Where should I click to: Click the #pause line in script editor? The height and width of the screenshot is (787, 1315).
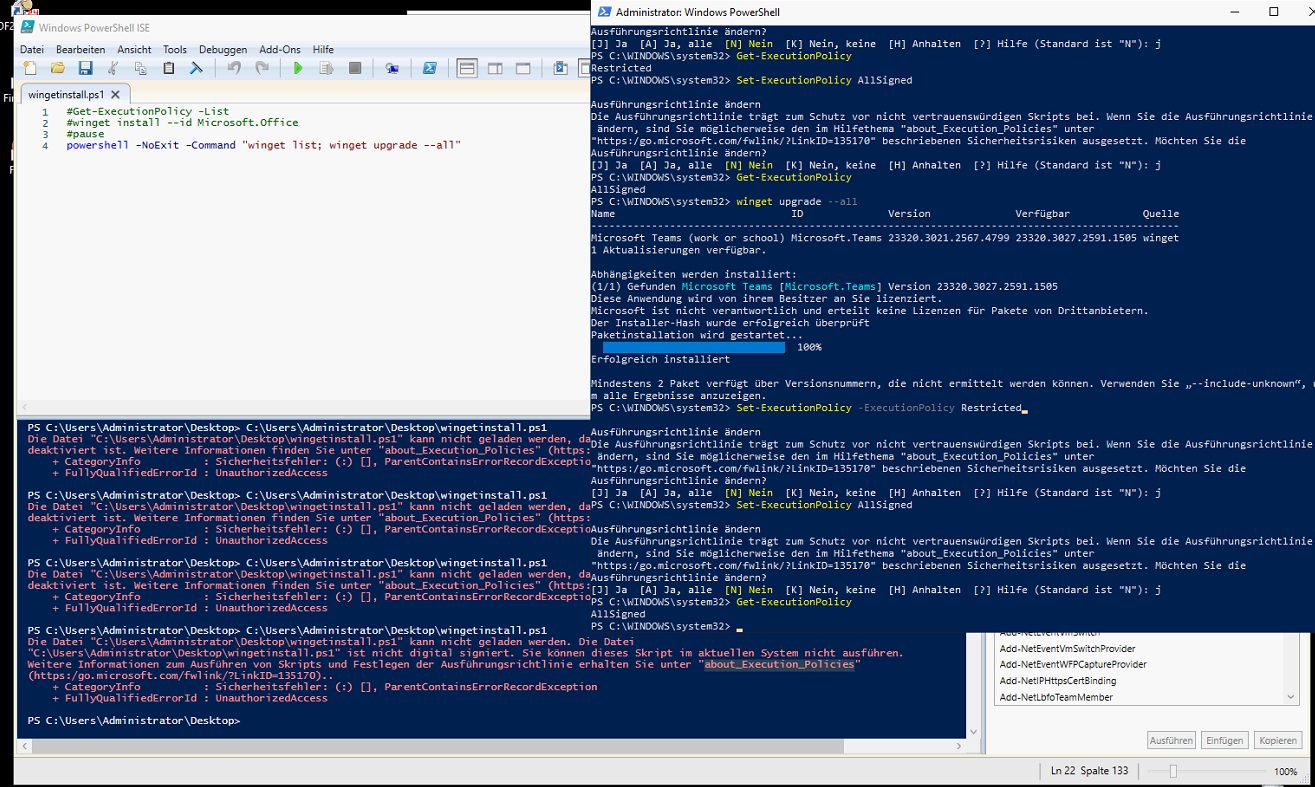85,134
